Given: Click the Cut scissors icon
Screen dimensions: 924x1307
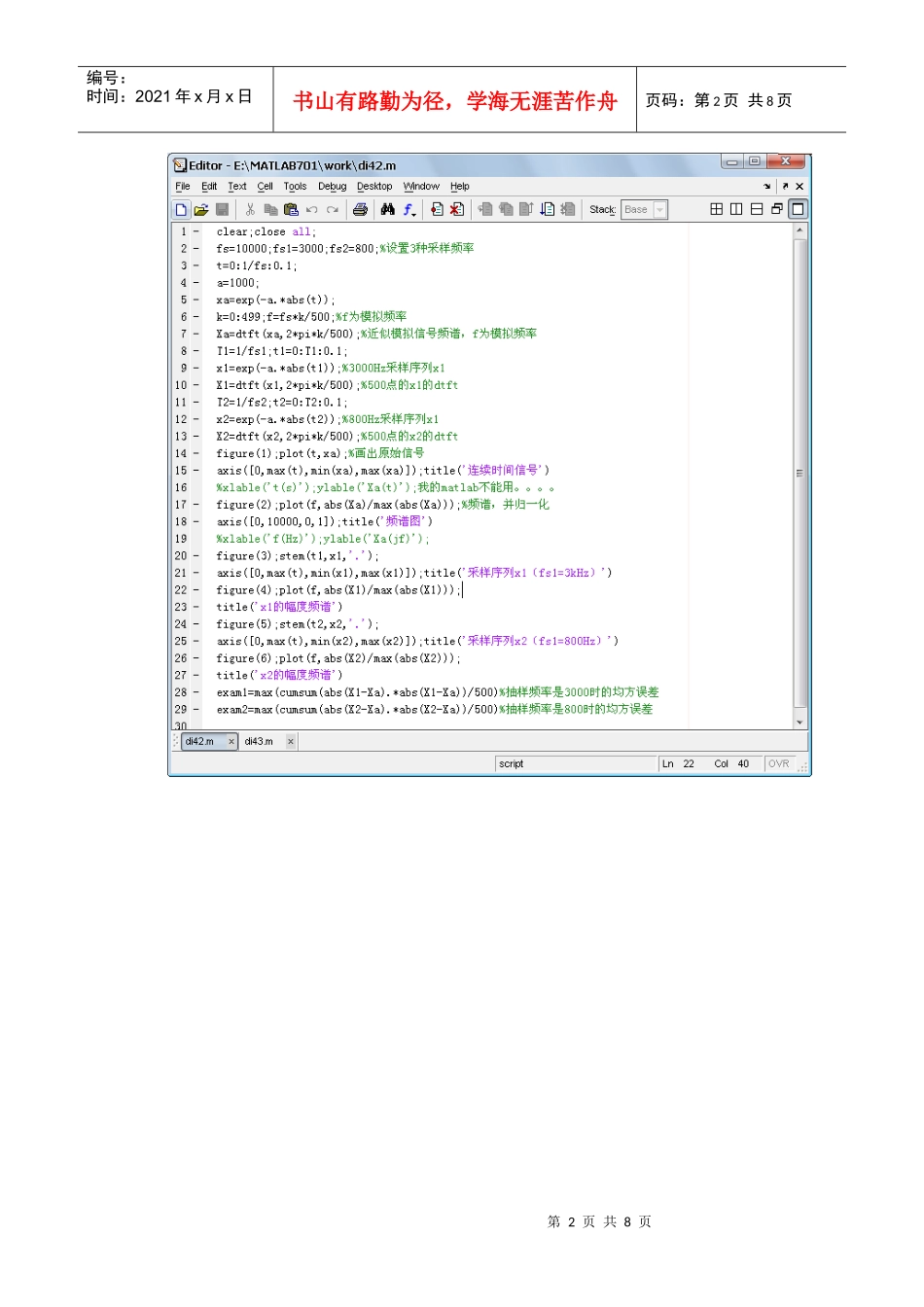Looking at the screenshot, I should (x=250, y=209).
